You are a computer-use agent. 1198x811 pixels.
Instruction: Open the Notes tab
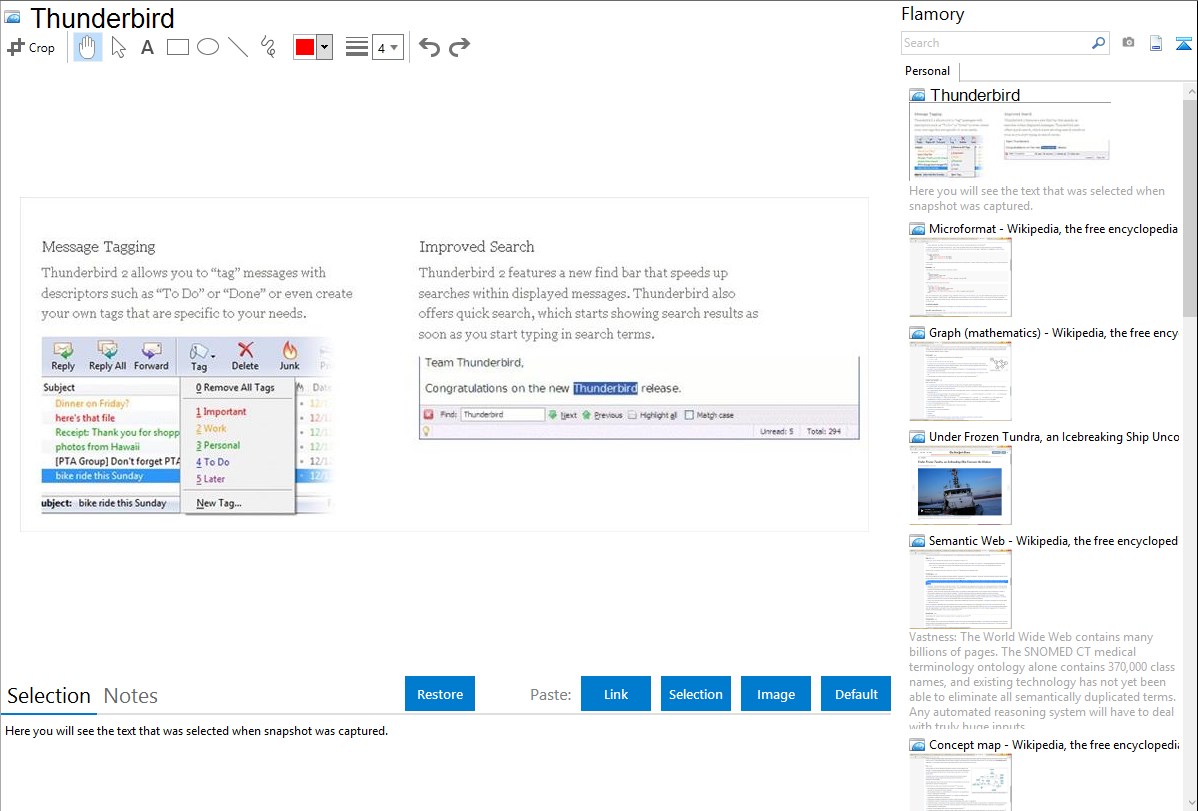(131, 696)
